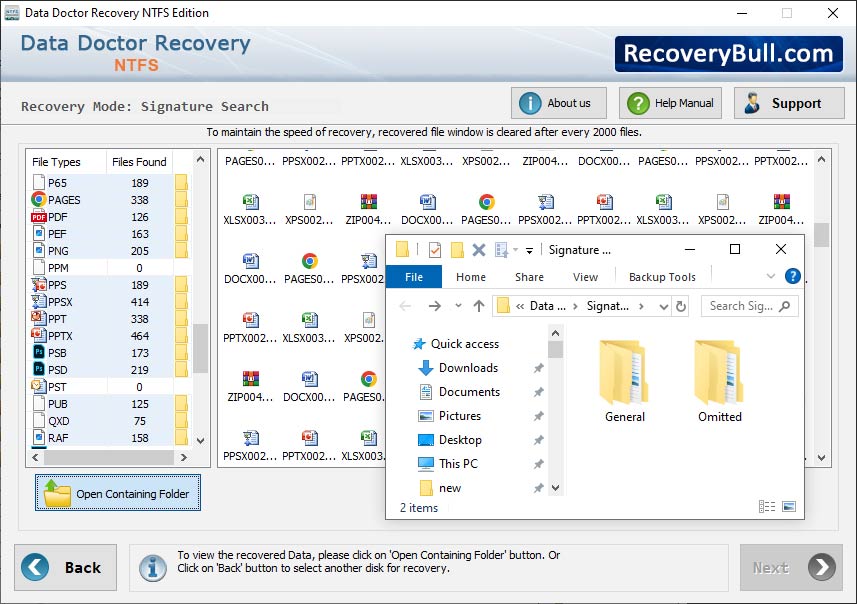Viewport: 857px width, 604px height.
Task: Select the PNG image file type icon
Action: click(x=38, y=251)
